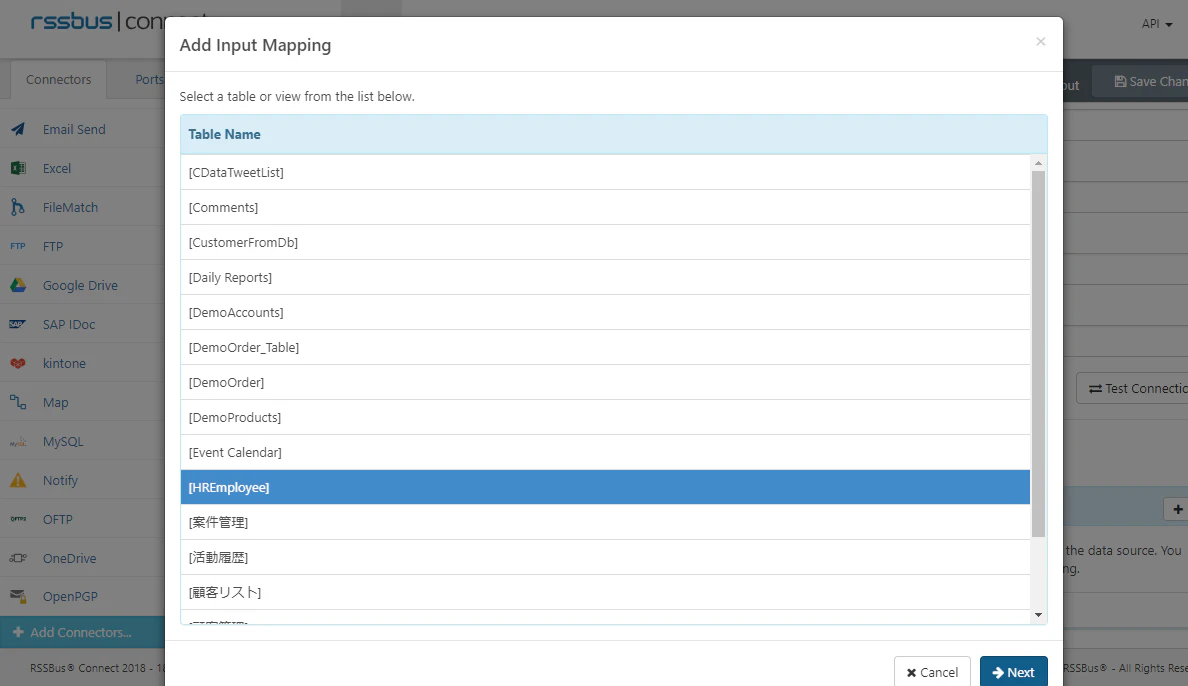This screenshot has height=686, width=1188.
Task: Select the highlighted [HREmployee] table
Action: [x=605, y=487]
